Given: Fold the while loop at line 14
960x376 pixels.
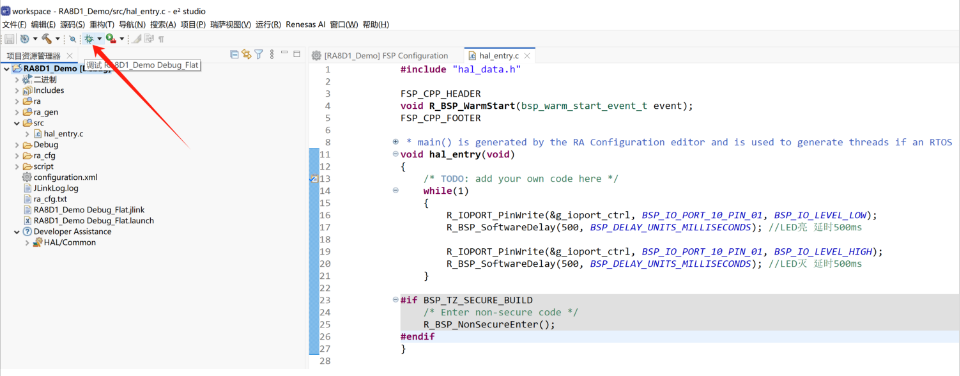Looking at the screenshot, I should (396, 190).
